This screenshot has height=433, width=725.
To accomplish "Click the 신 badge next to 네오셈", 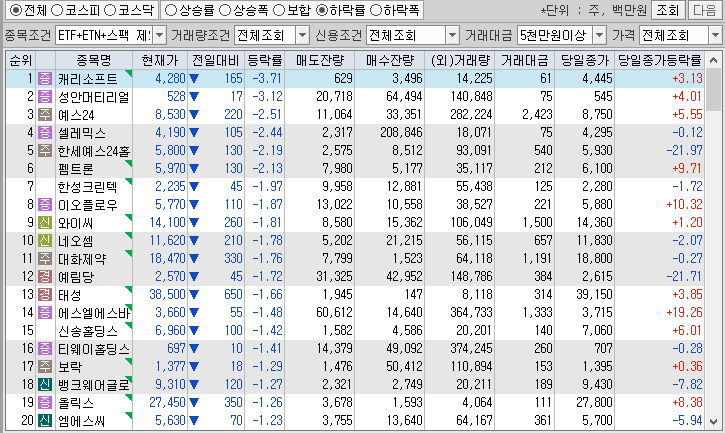I will point(45,241).
